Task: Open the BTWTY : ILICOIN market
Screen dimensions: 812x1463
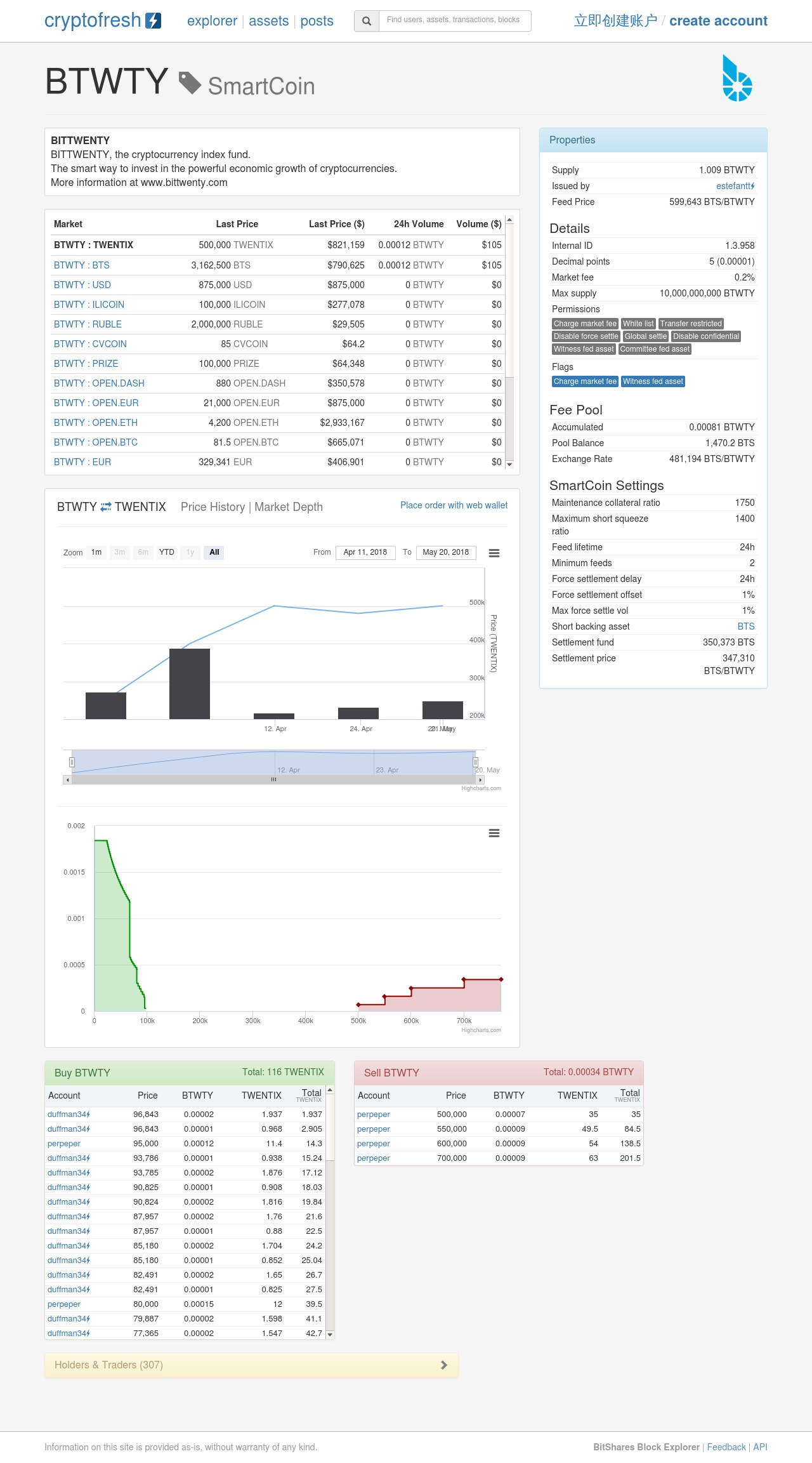Action: (x=89, y=305)
